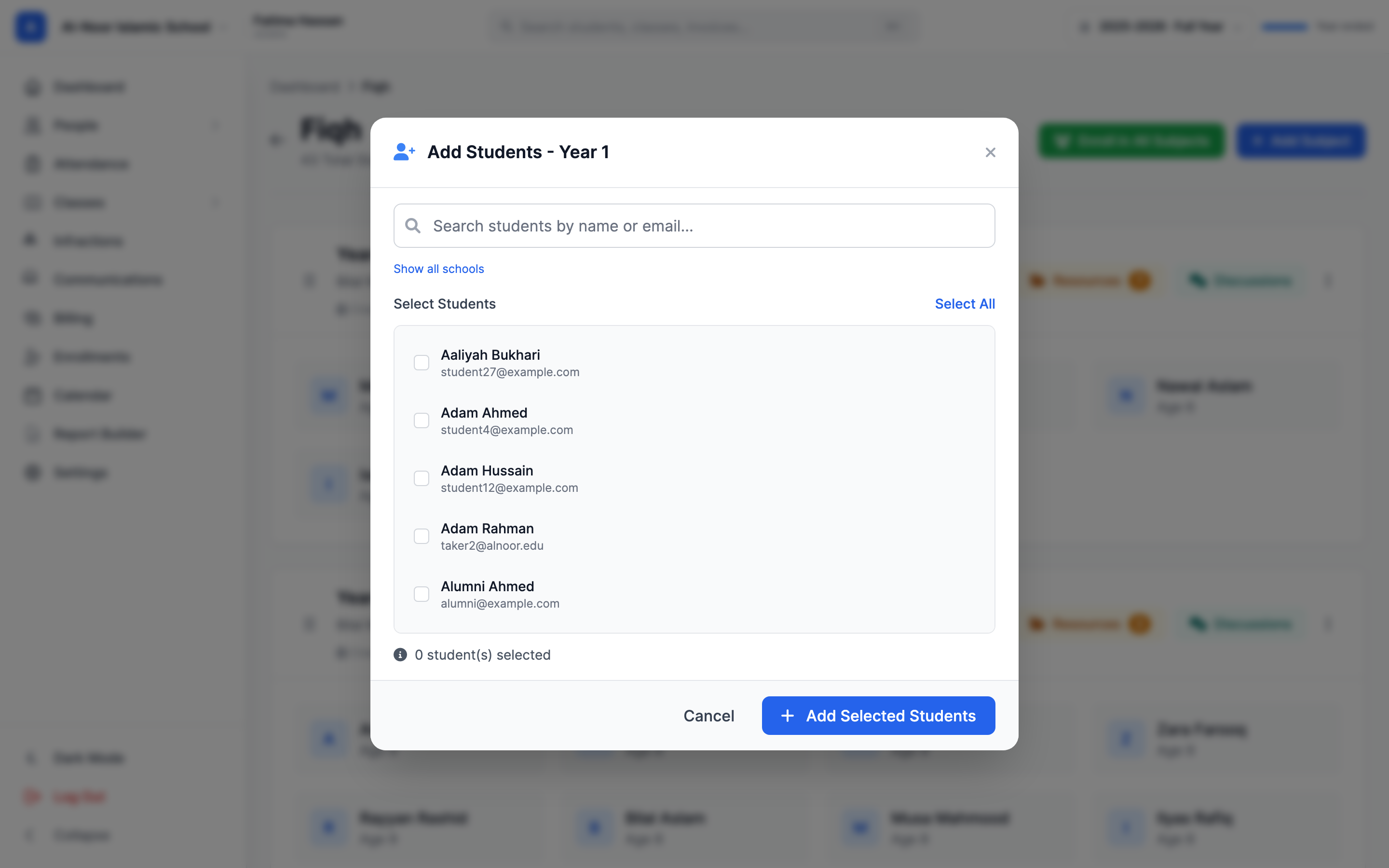Click Select All link
The height and width of the screenshot is (868, 1389).
pos(965,304)
